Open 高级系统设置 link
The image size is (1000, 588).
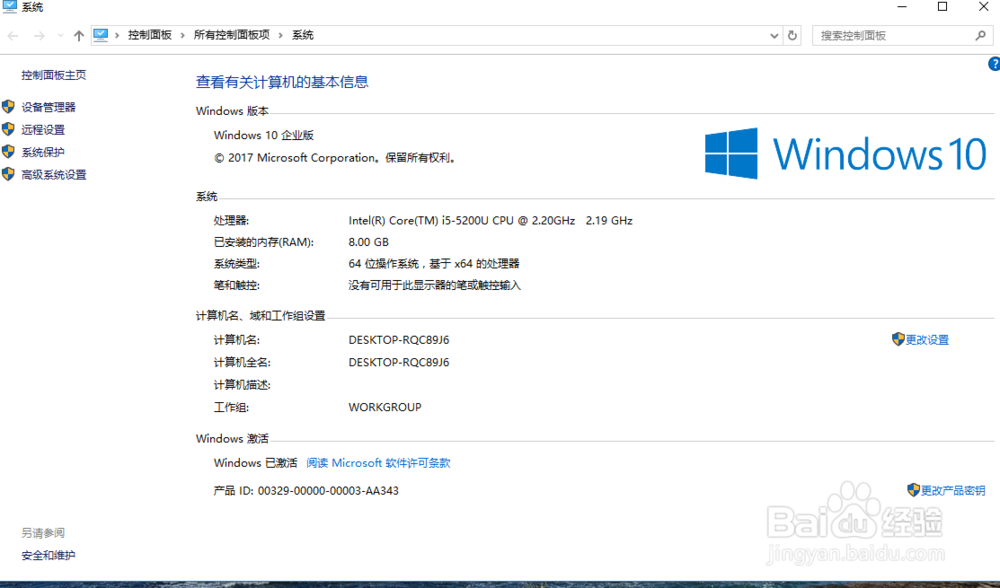point(54,174)
